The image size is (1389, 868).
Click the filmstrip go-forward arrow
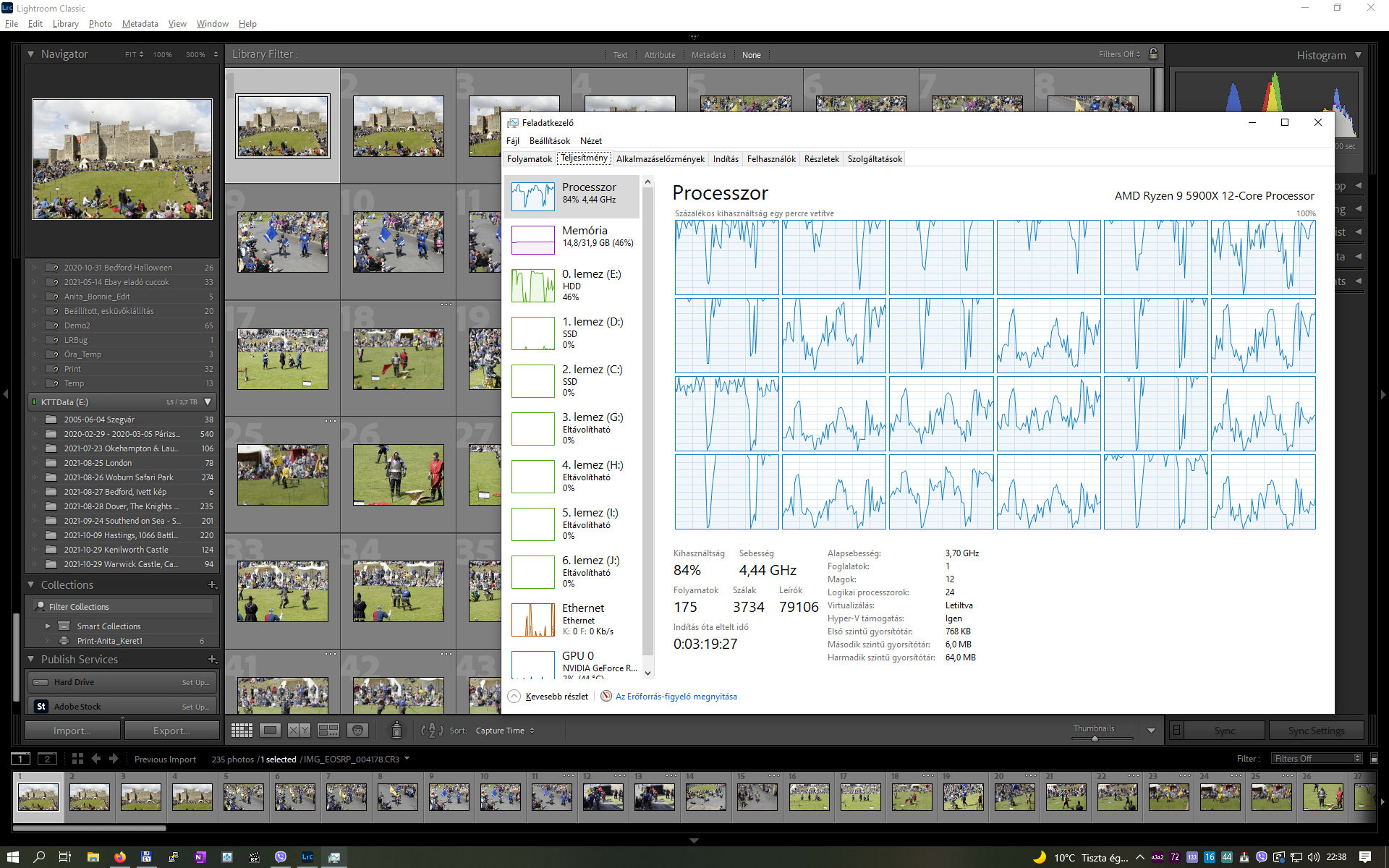(x=114, y=759)
